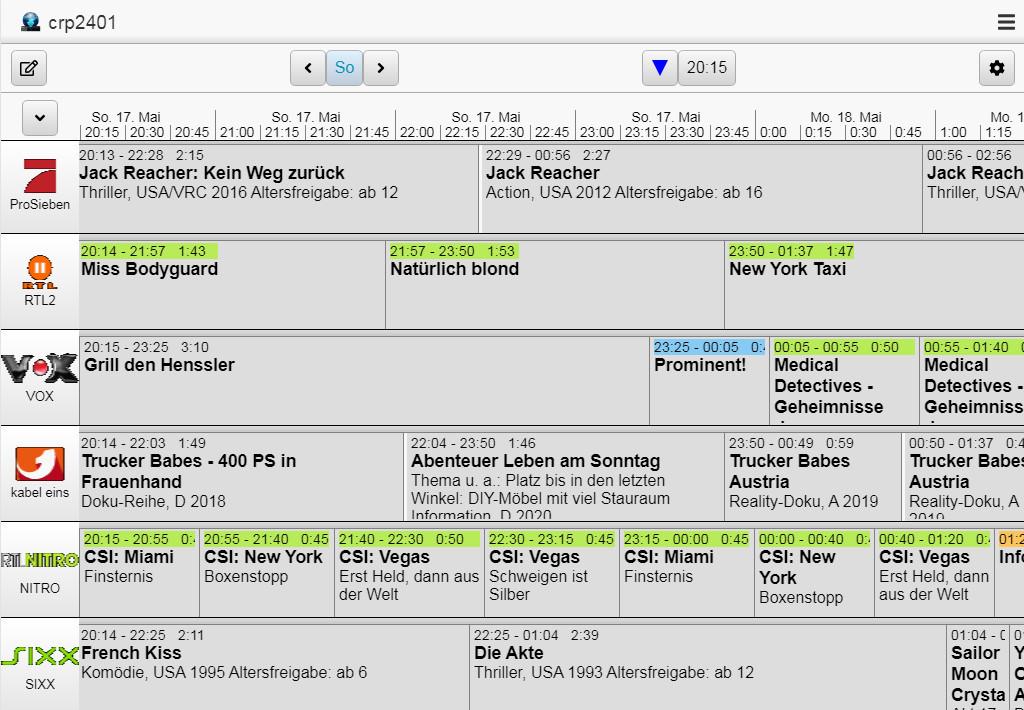This screenshot has width=1024, height=710.
Task: Open CSI: Vegas at 00:40
Action: pyautogui.click(x=935, y=573)
